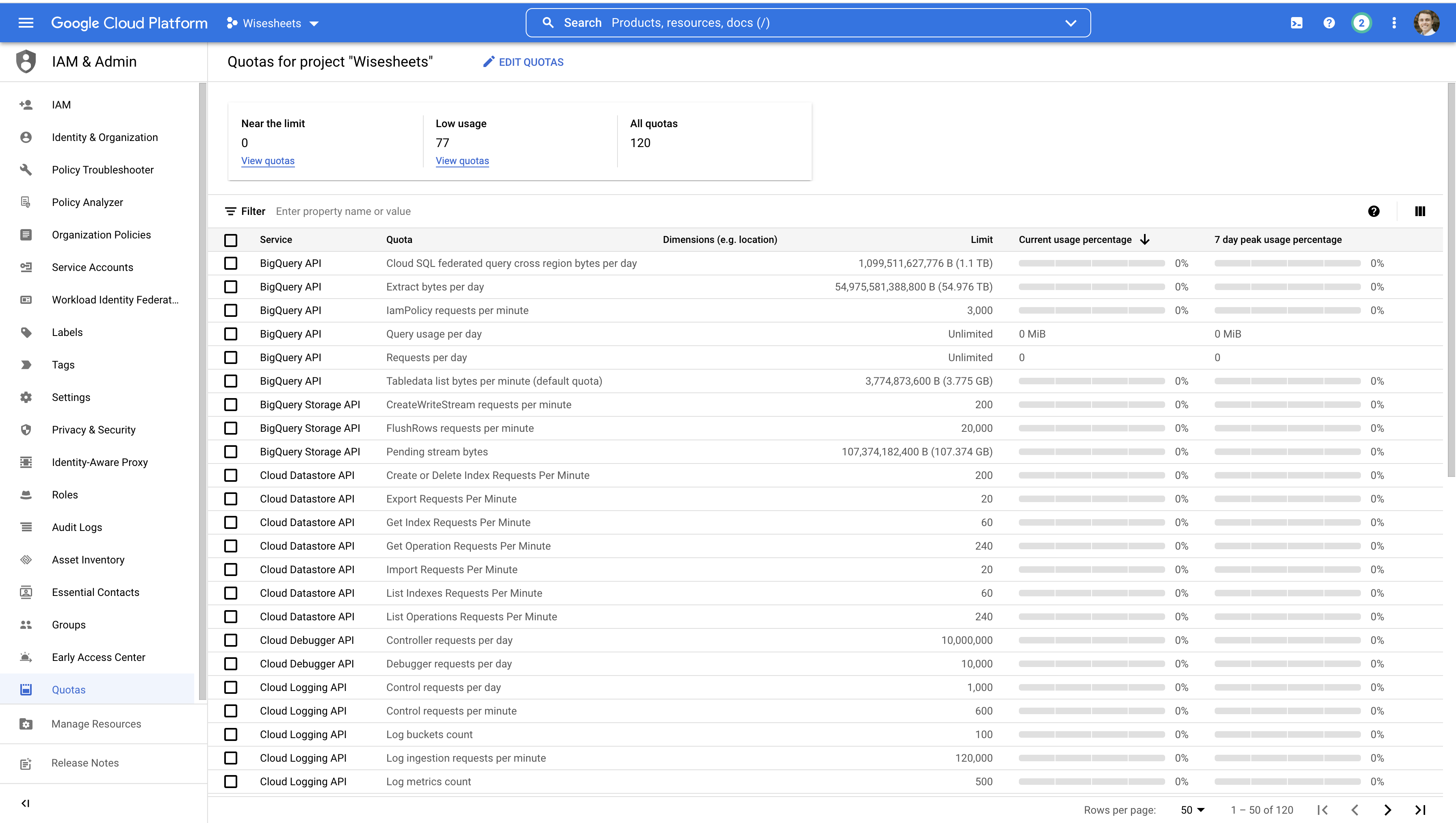Click the Labels tag icon
The width and height of the screenshot is (1456, 823).
tap(26, 332)
